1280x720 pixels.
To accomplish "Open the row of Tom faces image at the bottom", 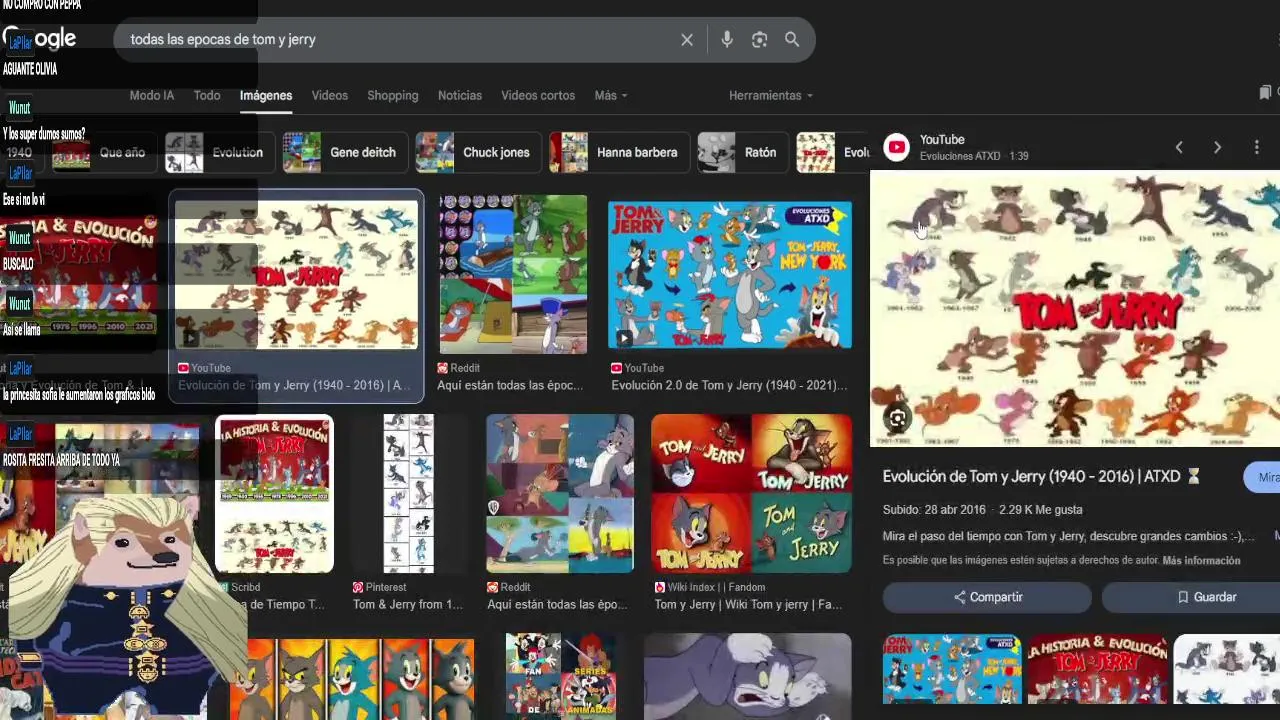I will 351,680.
